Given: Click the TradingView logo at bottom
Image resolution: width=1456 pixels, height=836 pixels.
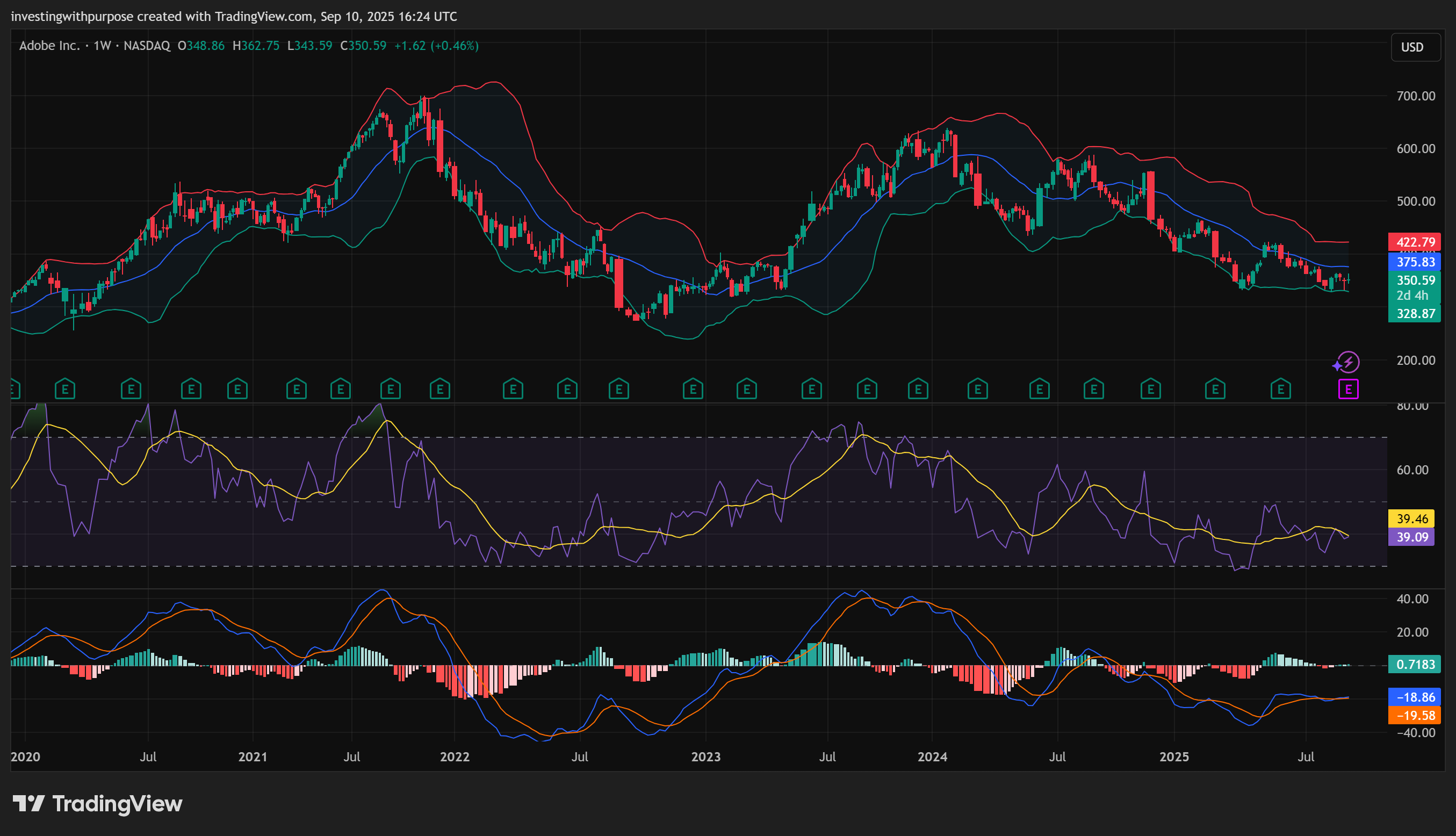Looking at the screenshot, I should [98, 803].
